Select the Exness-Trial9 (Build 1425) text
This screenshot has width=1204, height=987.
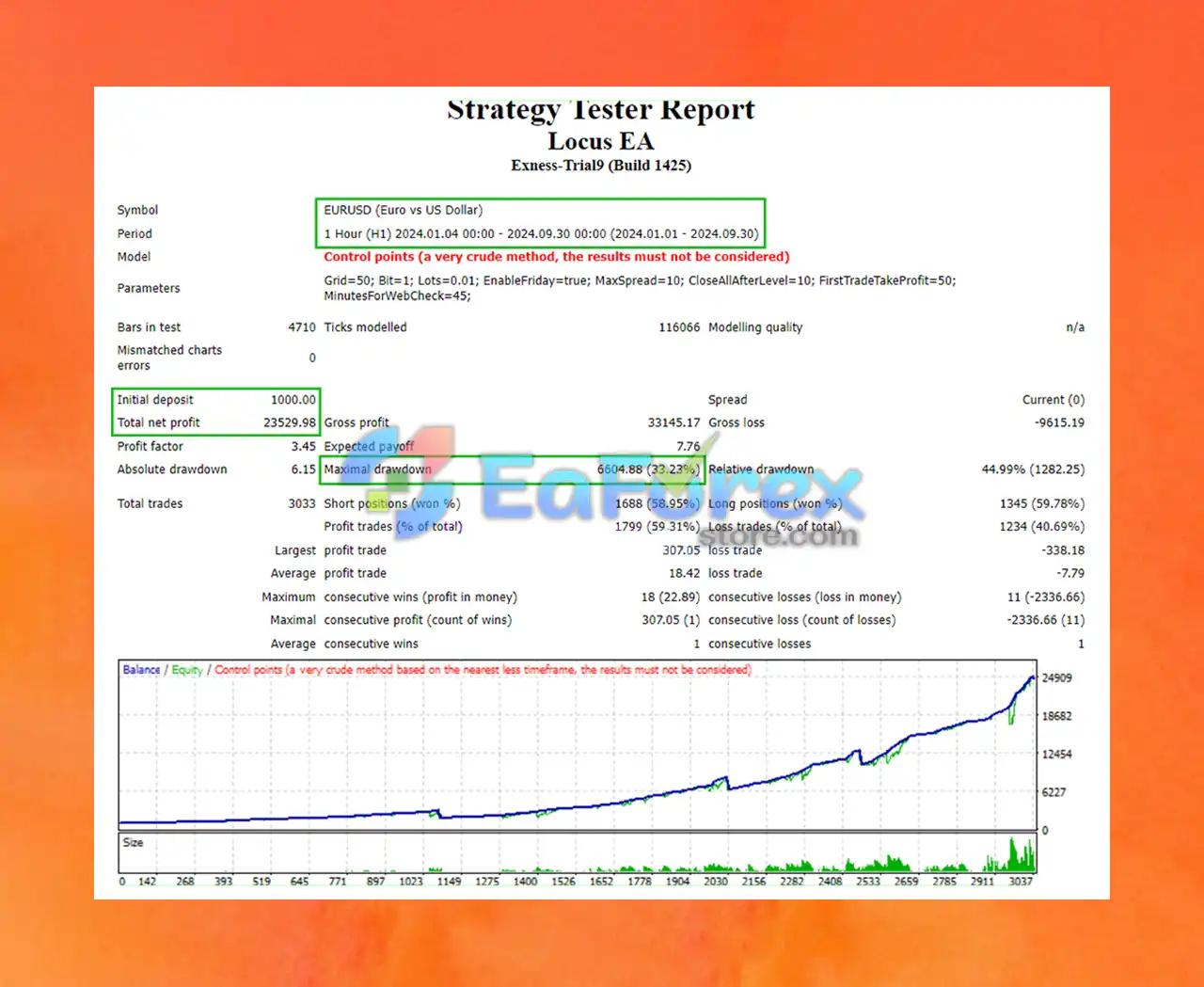pyautogui.click(x=601, y=166)
